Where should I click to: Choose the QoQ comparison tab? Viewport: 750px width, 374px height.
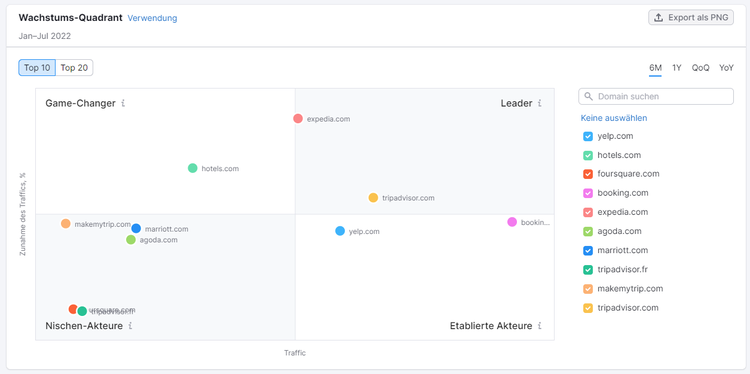[700, 67]
